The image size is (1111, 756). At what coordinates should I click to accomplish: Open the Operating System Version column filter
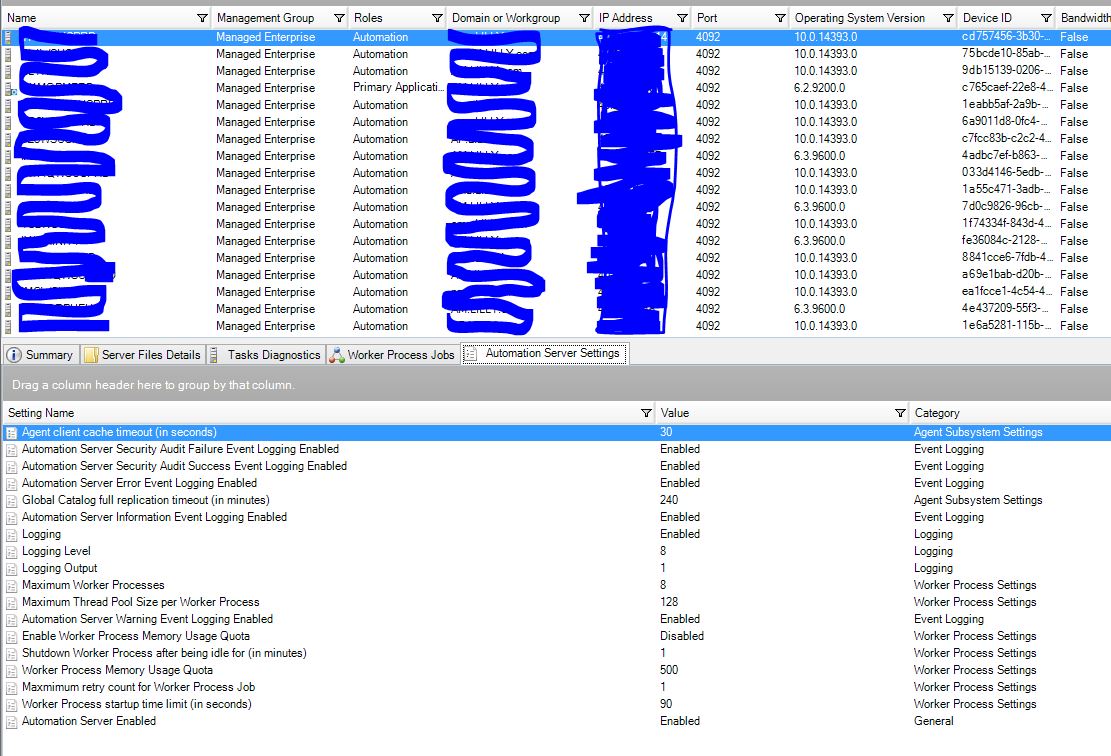(948, 18)
